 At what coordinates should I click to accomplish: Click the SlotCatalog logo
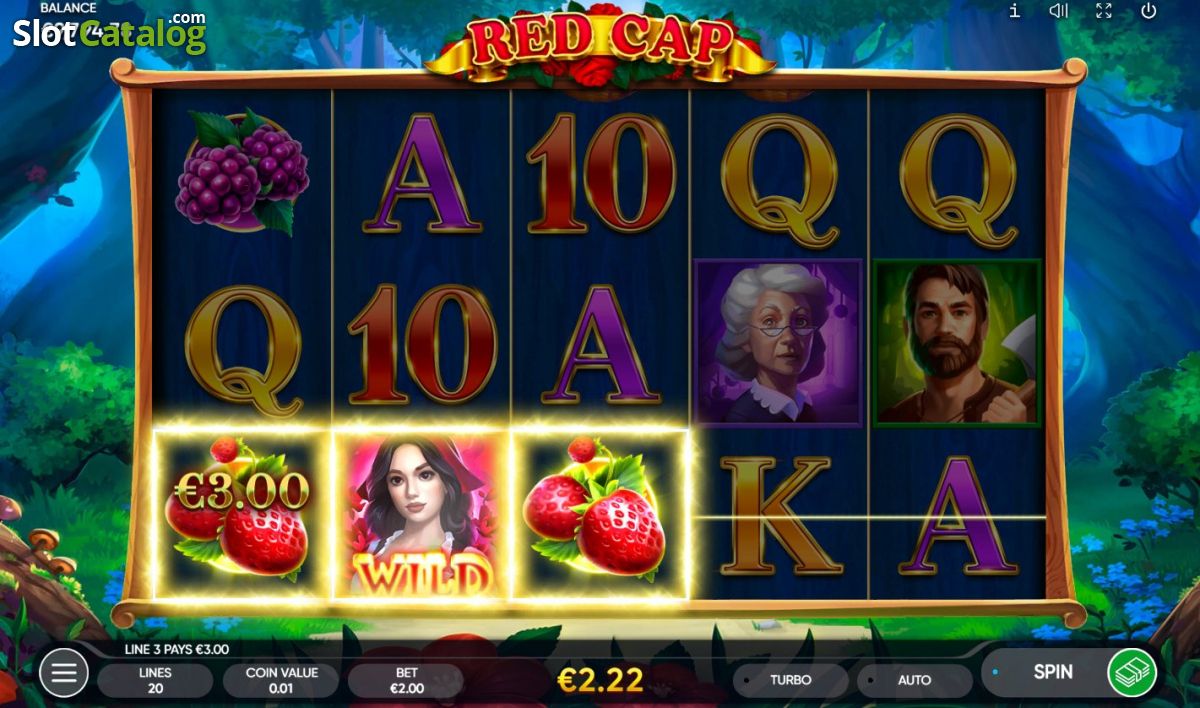[x=109, y=33]
